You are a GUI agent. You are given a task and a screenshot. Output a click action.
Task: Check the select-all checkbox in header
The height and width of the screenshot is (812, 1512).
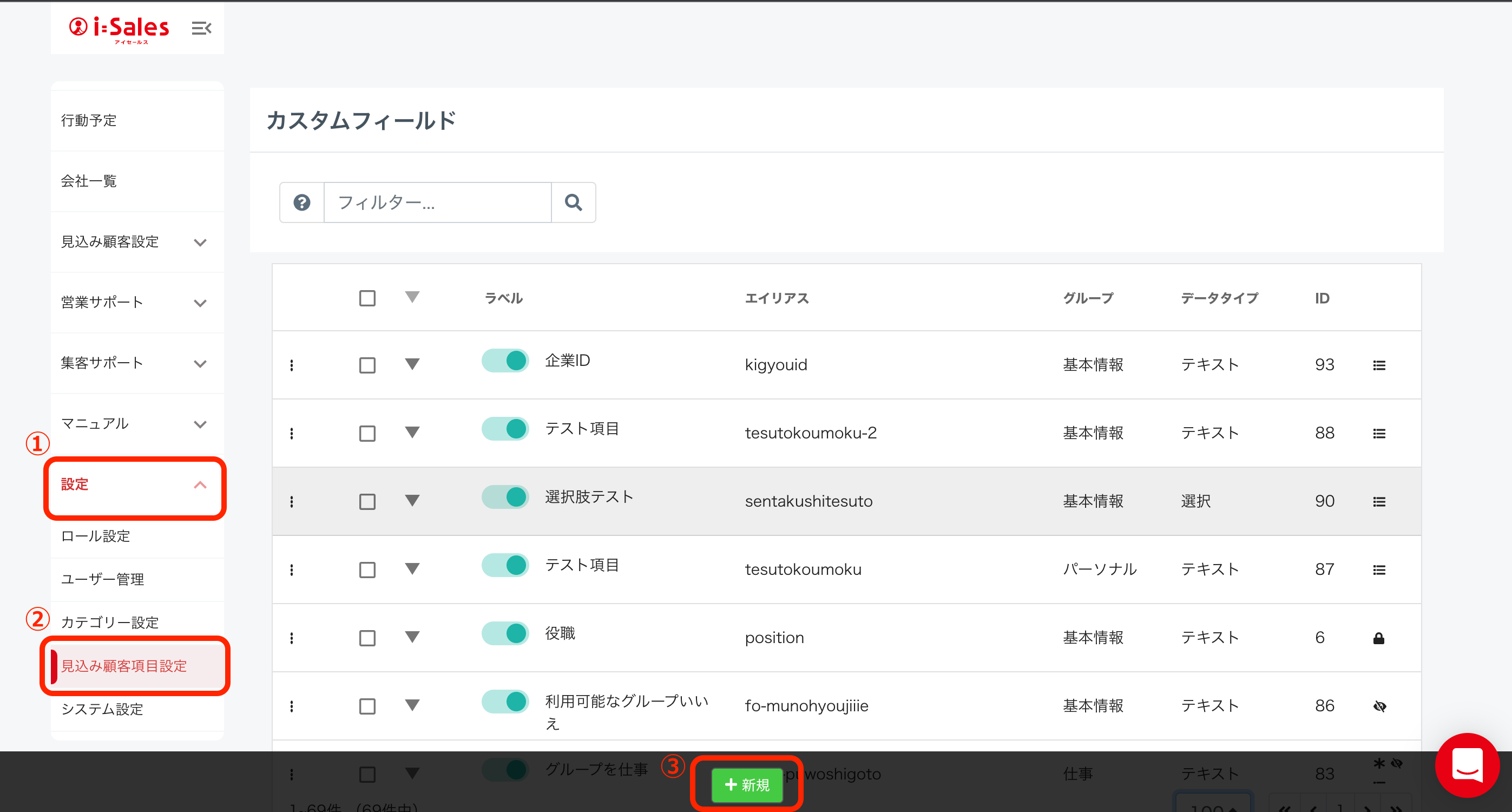[367, 298]
